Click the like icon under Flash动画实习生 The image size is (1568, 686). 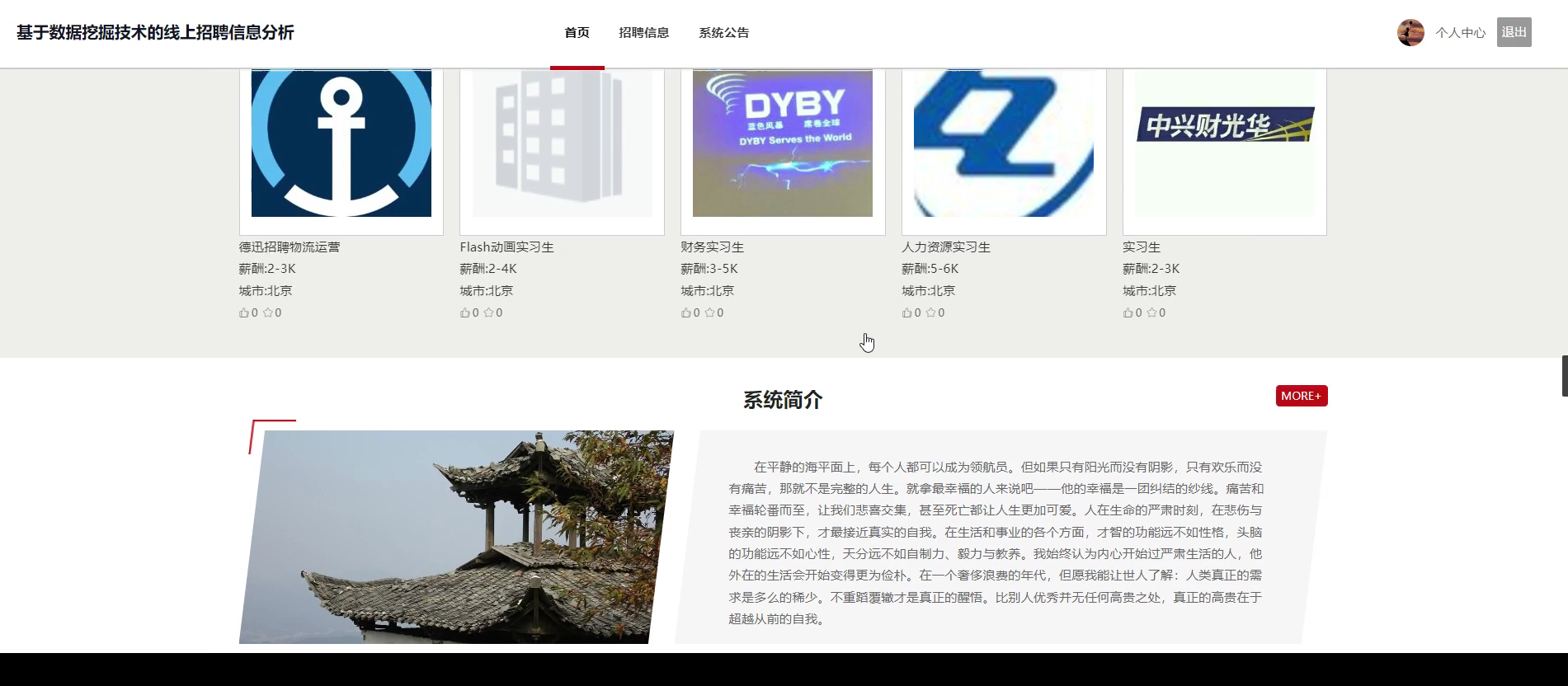click(465, 313)
